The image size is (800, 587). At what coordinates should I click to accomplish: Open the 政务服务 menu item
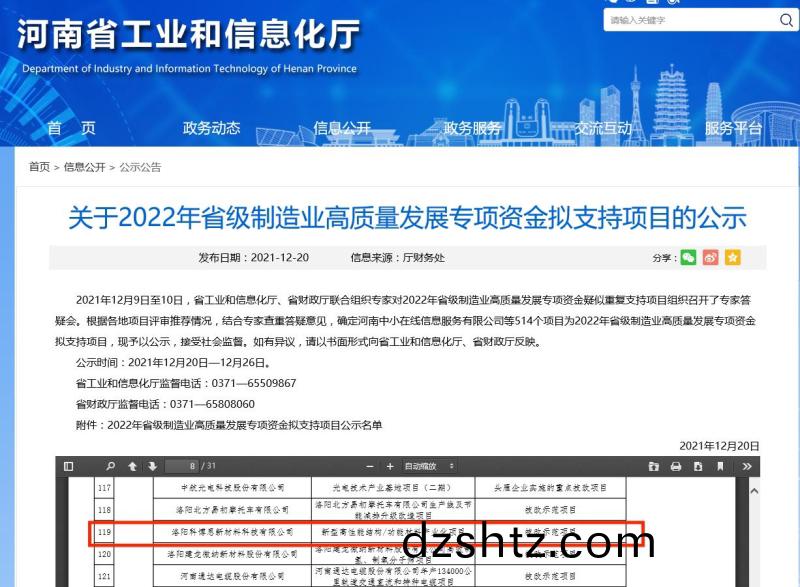(470, 128)
